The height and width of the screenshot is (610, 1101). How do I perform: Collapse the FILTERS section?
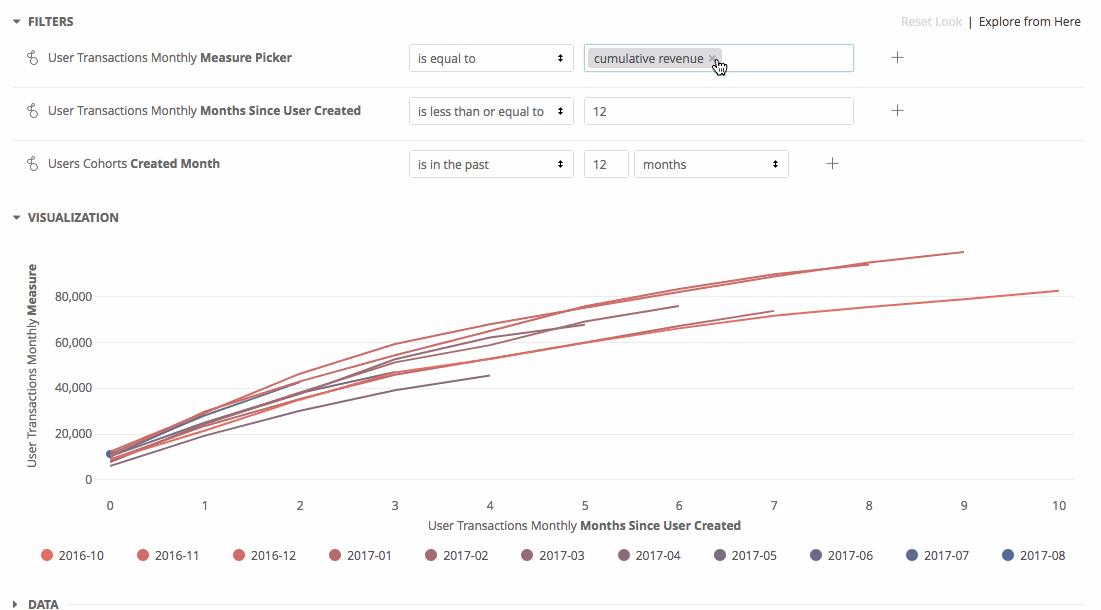coord(43,22)
